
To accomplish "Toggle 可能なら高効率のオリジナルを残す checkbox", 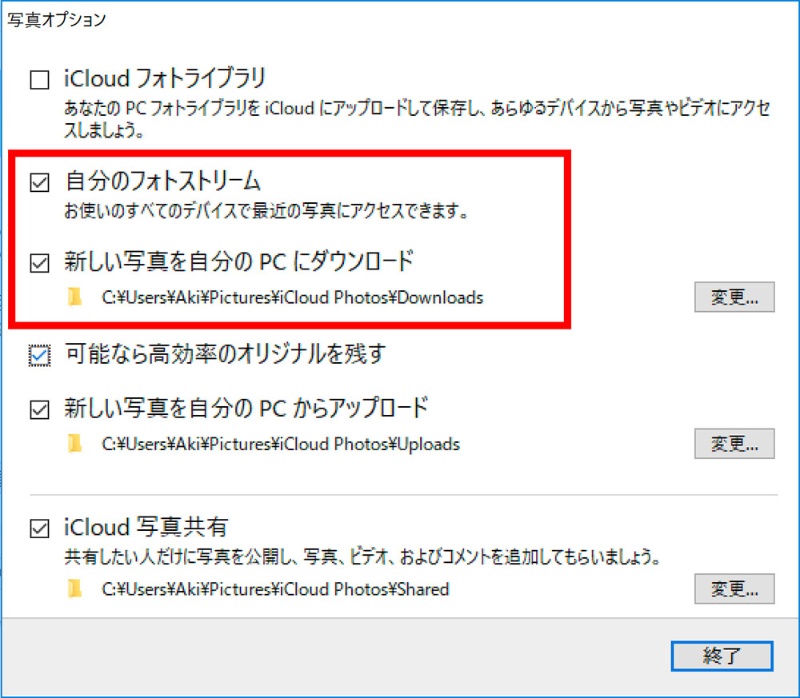I will pos(40,355).
